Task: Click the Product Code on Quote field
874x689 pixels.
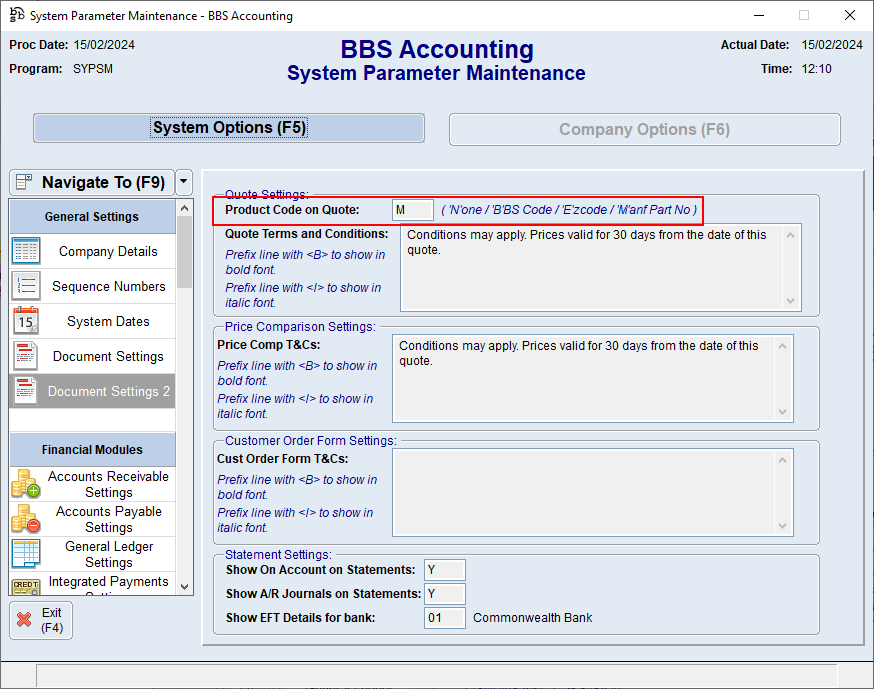Action: pyautogui.click(x=412, y=210)
